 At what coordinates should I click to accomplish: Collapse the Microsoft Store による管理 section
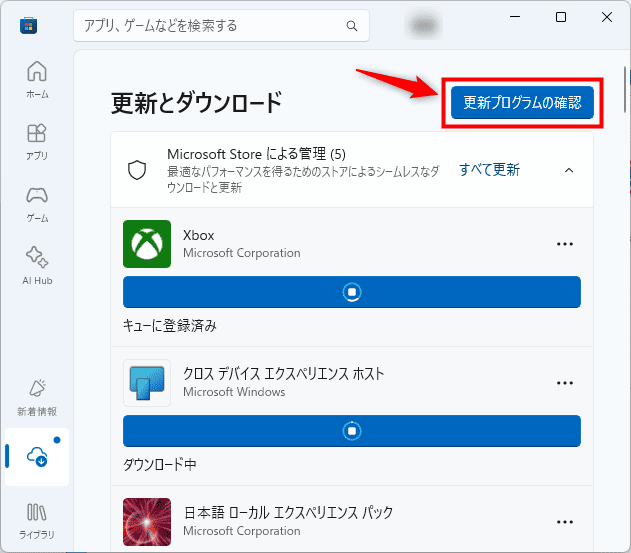(569, 170)
